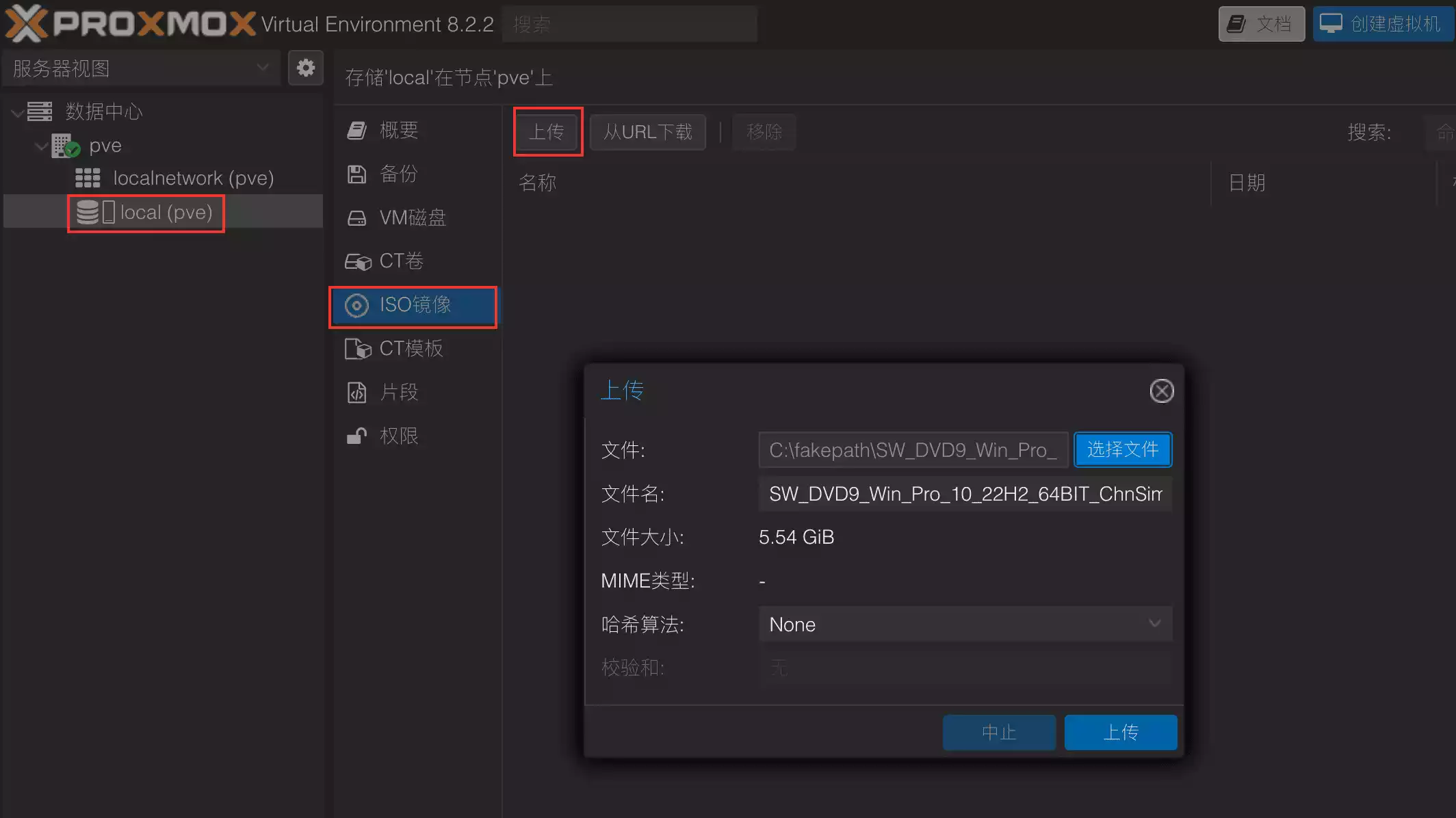1456x818 pixels.
Task: Click the 选择文件 choose file button
Action: pyautogui.click(x=1122, y=449)
